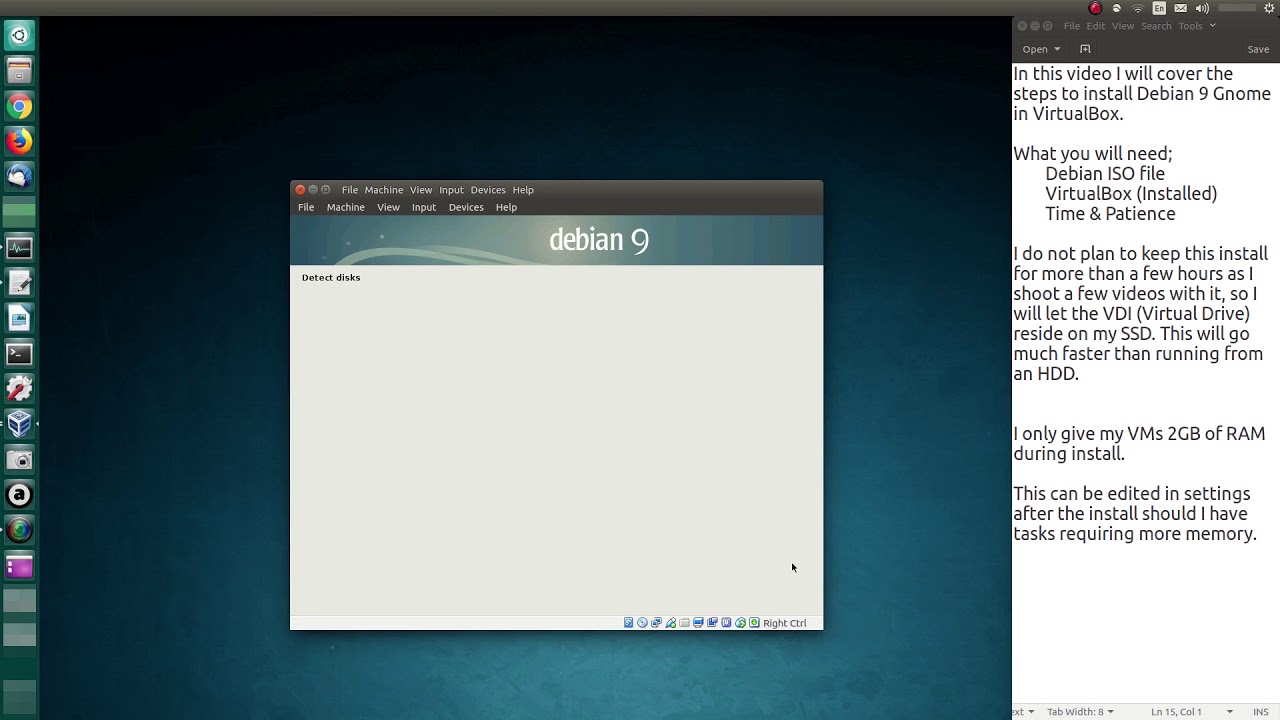Click the network adapters icon in VirtualBox status bar
The image size is (1280, 720).
(x=656, y=623)
